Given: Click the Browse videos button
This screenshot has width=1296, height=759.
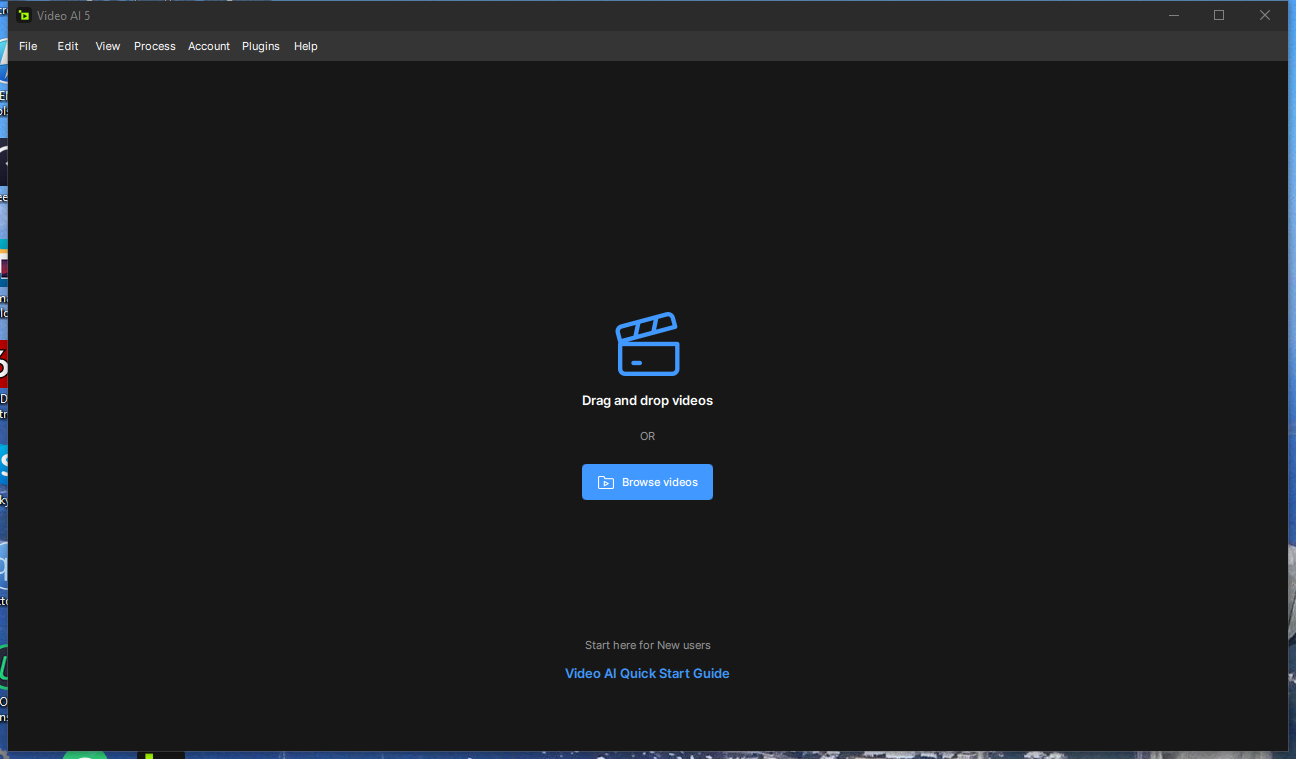Looking at the screenshot, I should coord(647,482).
